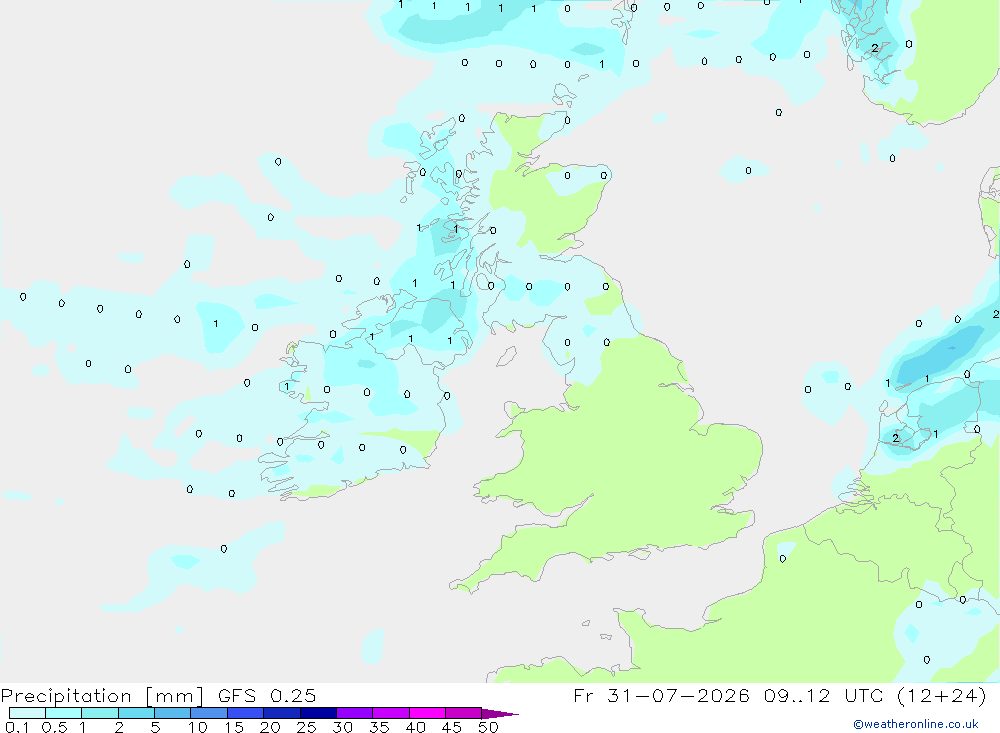Click the "15" legend scale label

[233, 727]
